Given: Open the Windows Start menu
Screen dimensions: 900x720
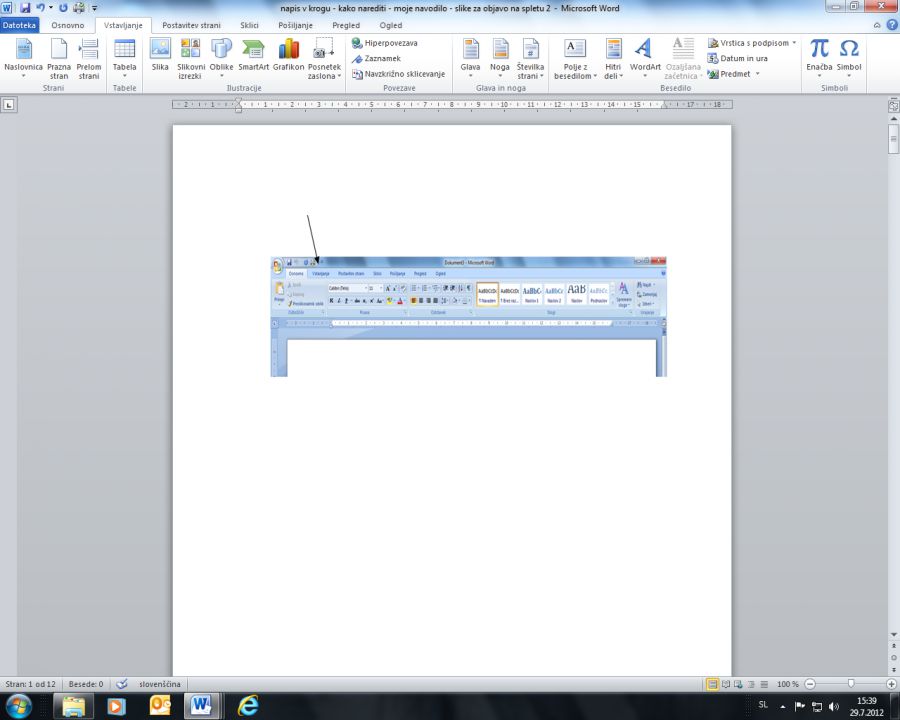Looking at the screenshot, I should coord(18,706).
